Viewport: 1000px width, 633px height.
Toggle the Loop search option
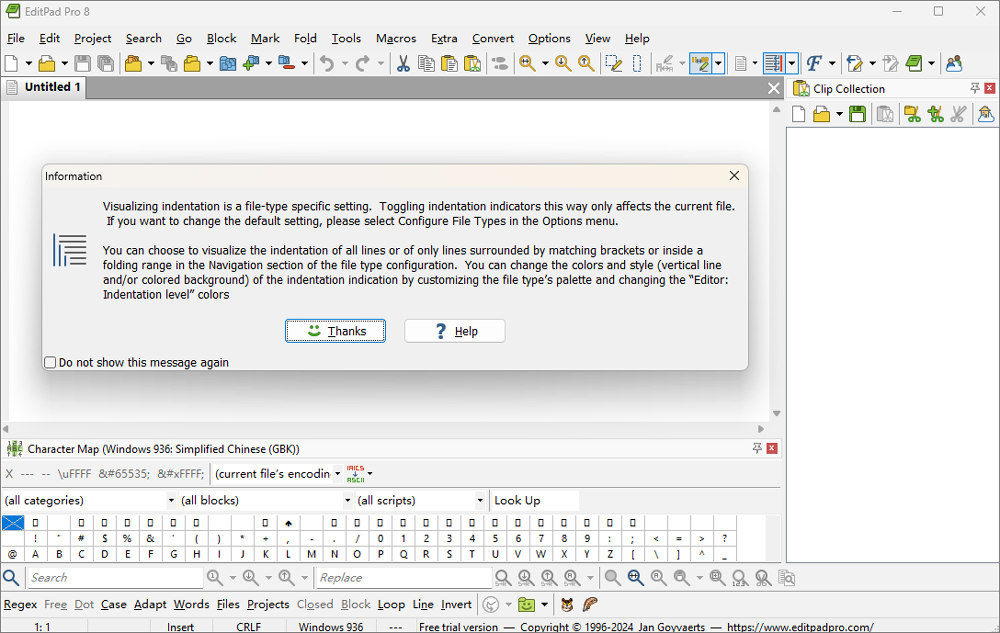[391, 604]
